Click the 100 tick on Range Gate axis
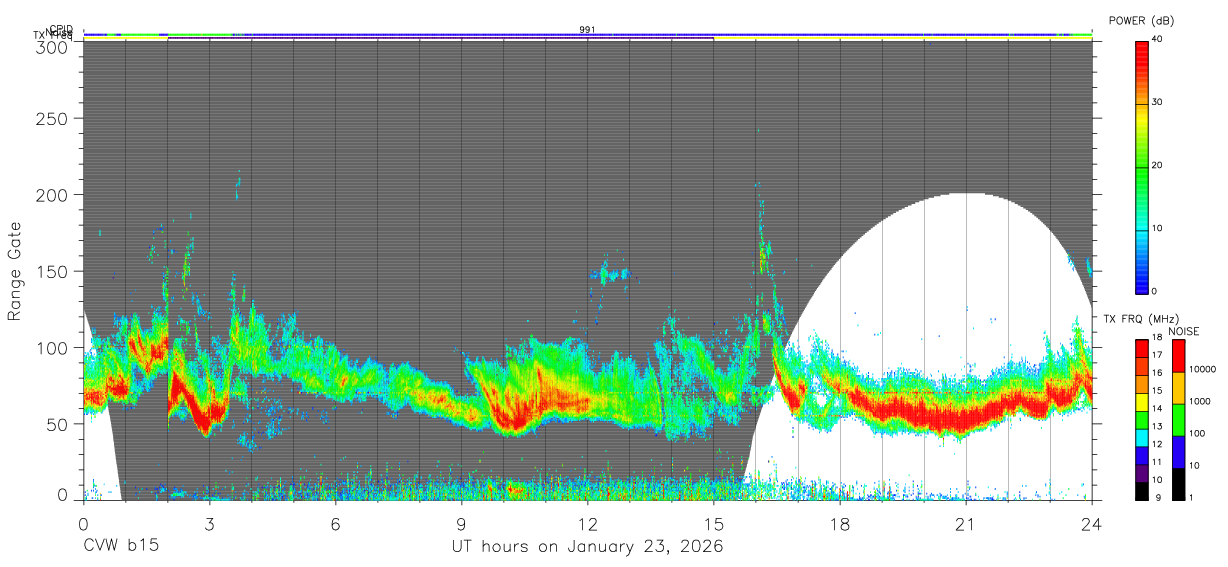1228x567 pixels. [55, 347]
